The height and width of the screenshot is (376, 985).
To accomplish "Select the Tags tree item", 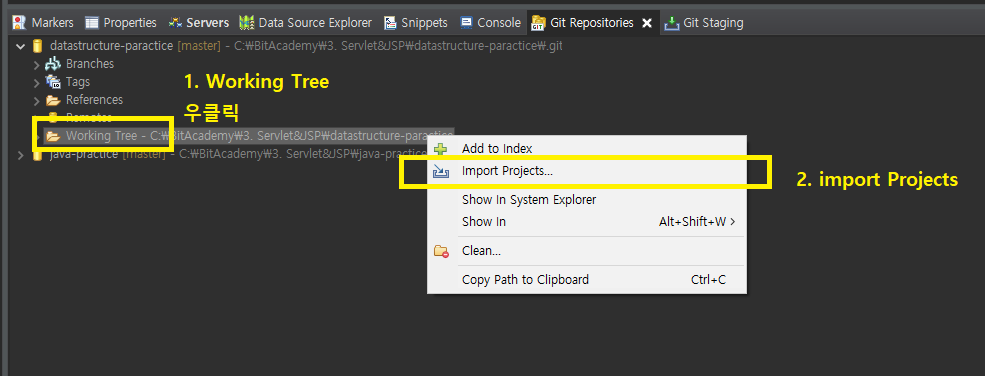I will [78, 82].
